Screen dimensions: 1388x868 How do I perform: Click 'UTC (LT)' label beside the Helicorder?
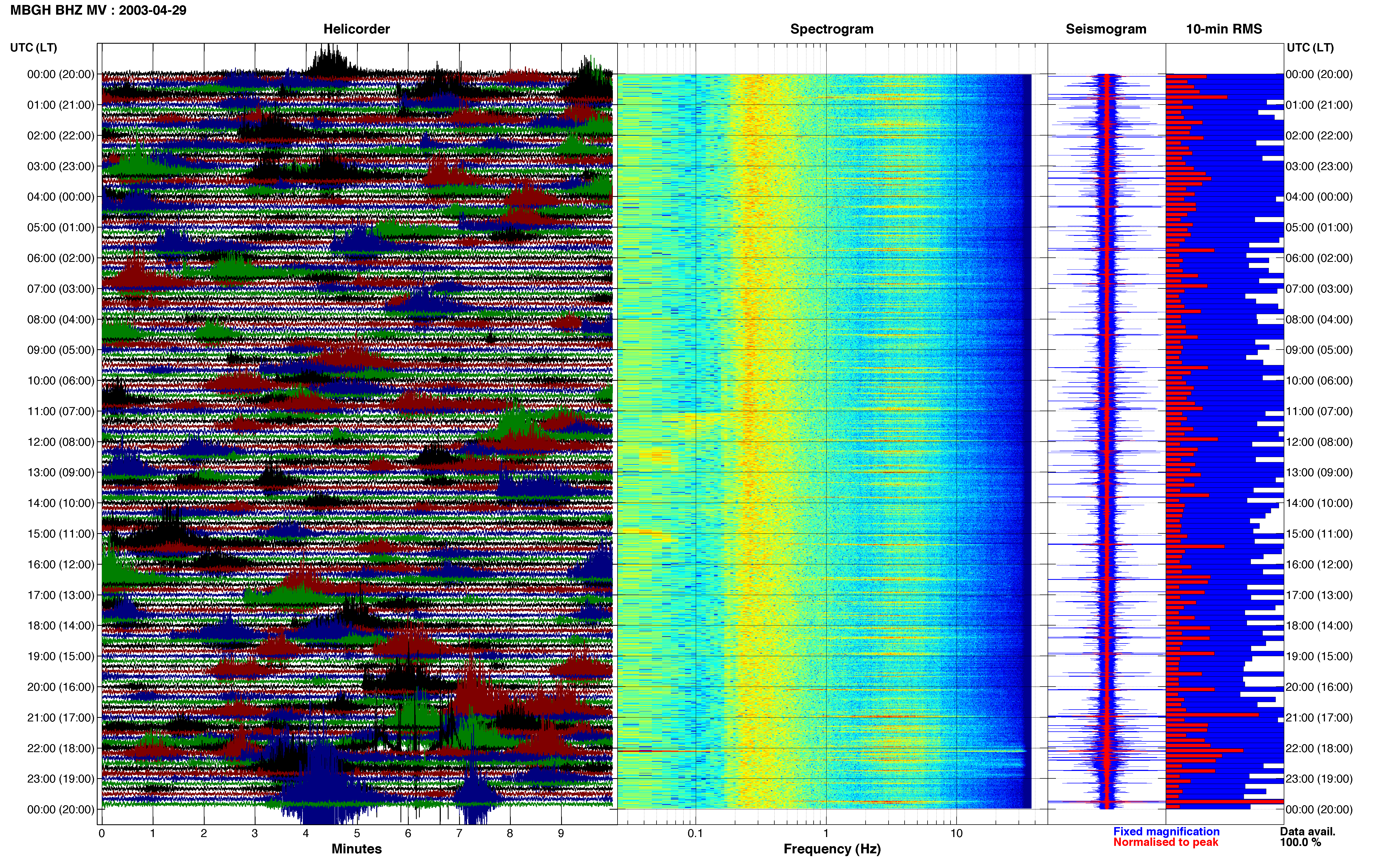point(33,48)
